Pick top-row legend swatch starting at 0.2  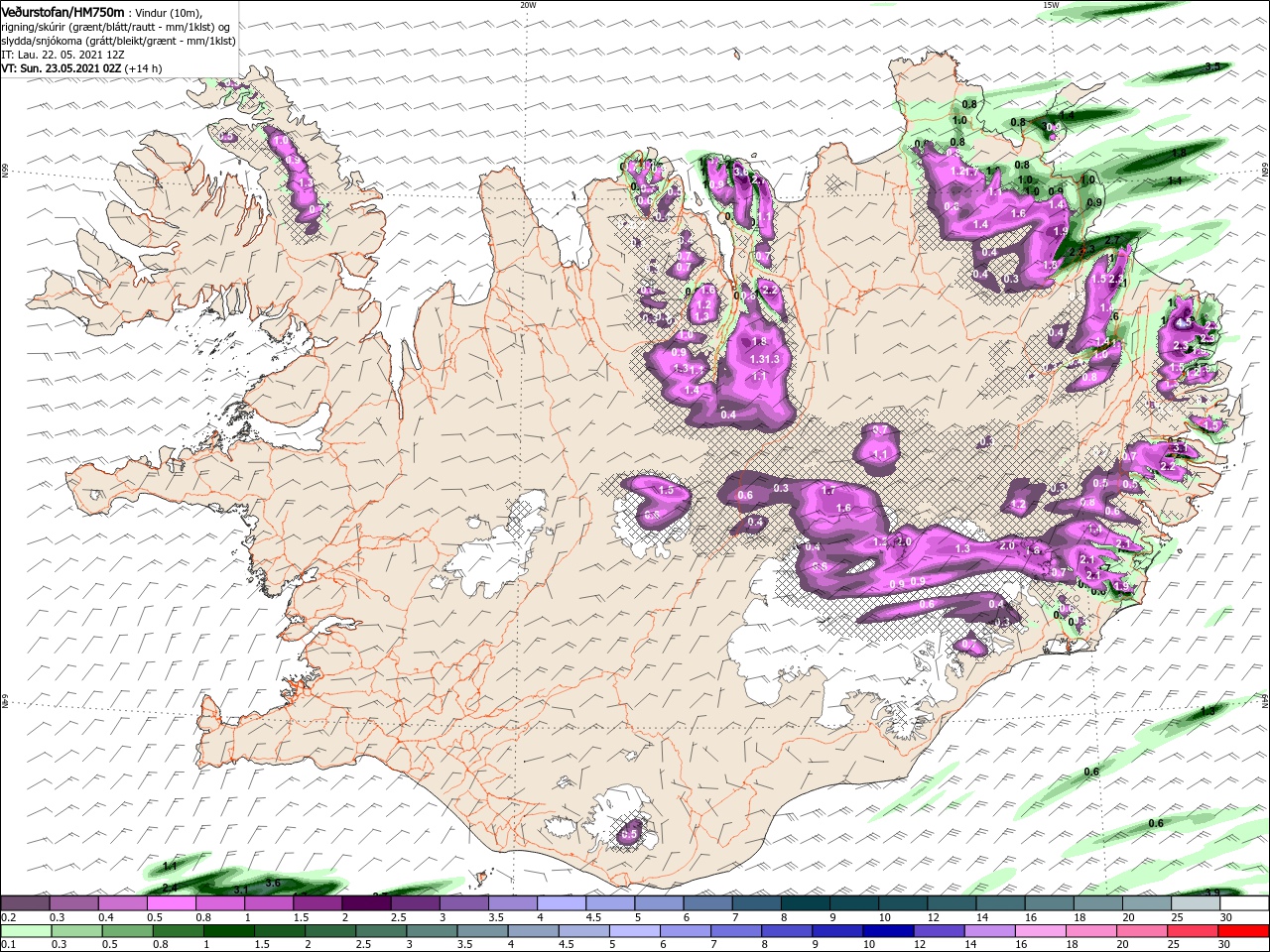click(x=25, y=903)
